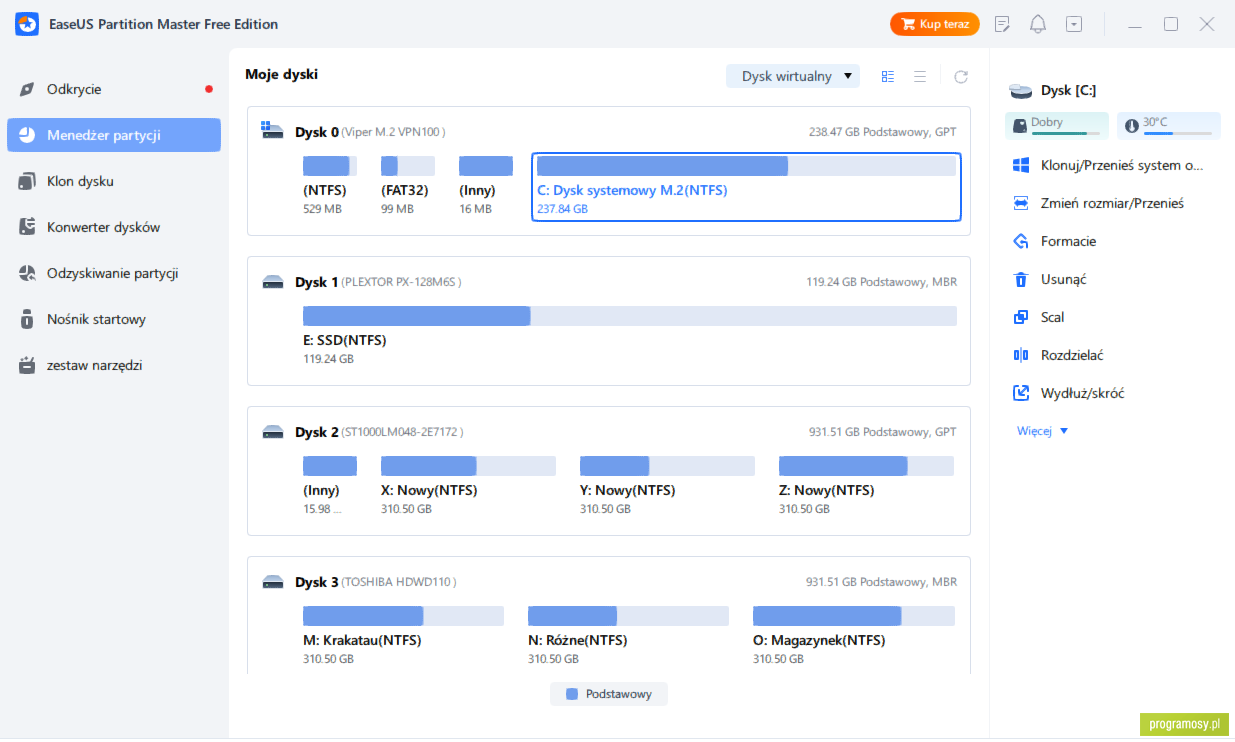Viewport: 1235px width, 742px height.
Task: Select Menedżer partycji in sidebar
Action: [x=114, y=135]
